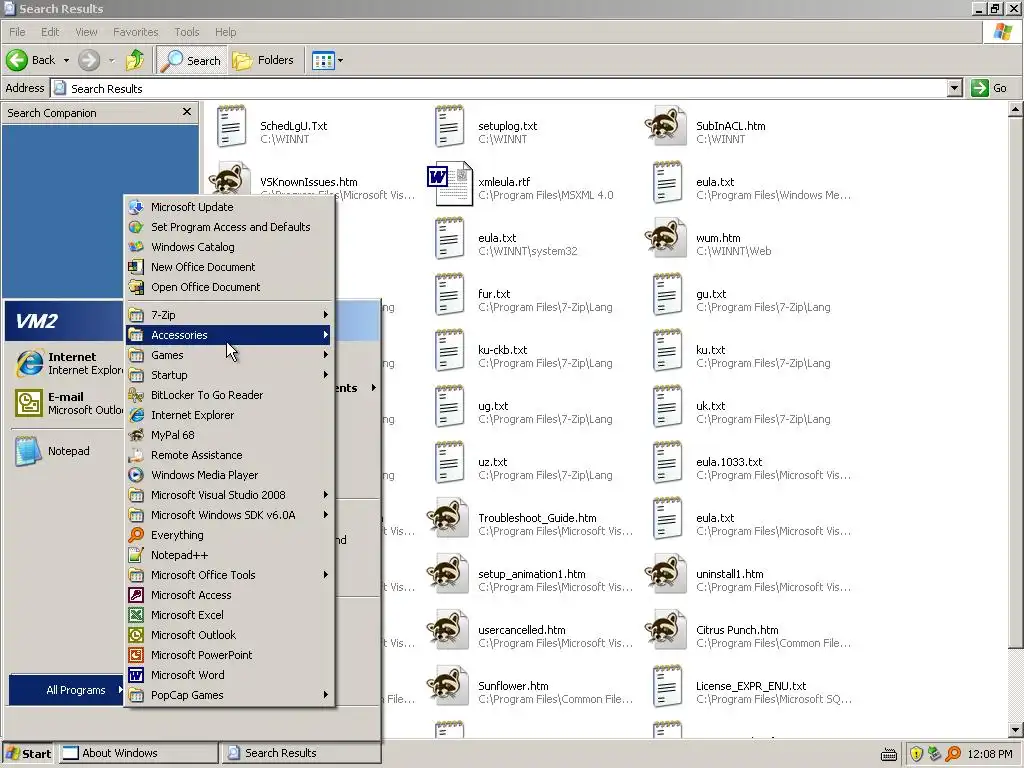Open the Favorites menu
The image size is (1024, 768).
click(x=135, y=32)
